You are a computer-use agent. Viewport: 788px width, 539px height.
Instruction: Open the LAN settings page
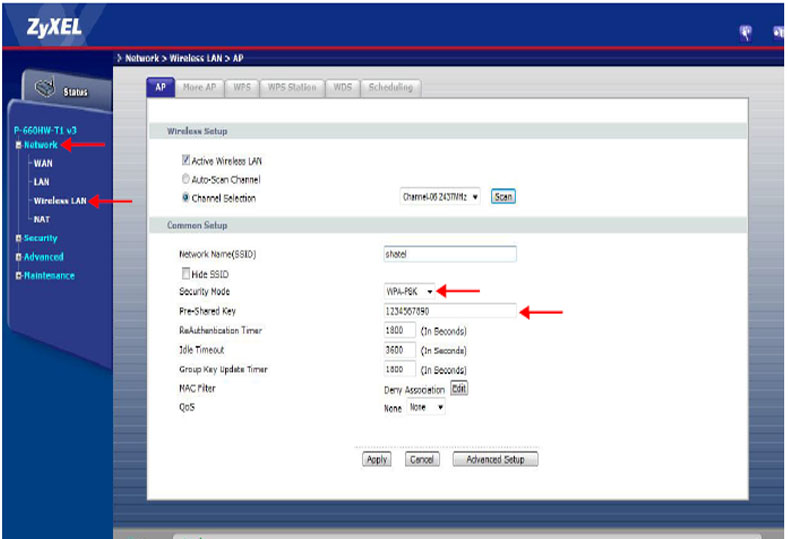pyautogui.click(x=41, y=182)
